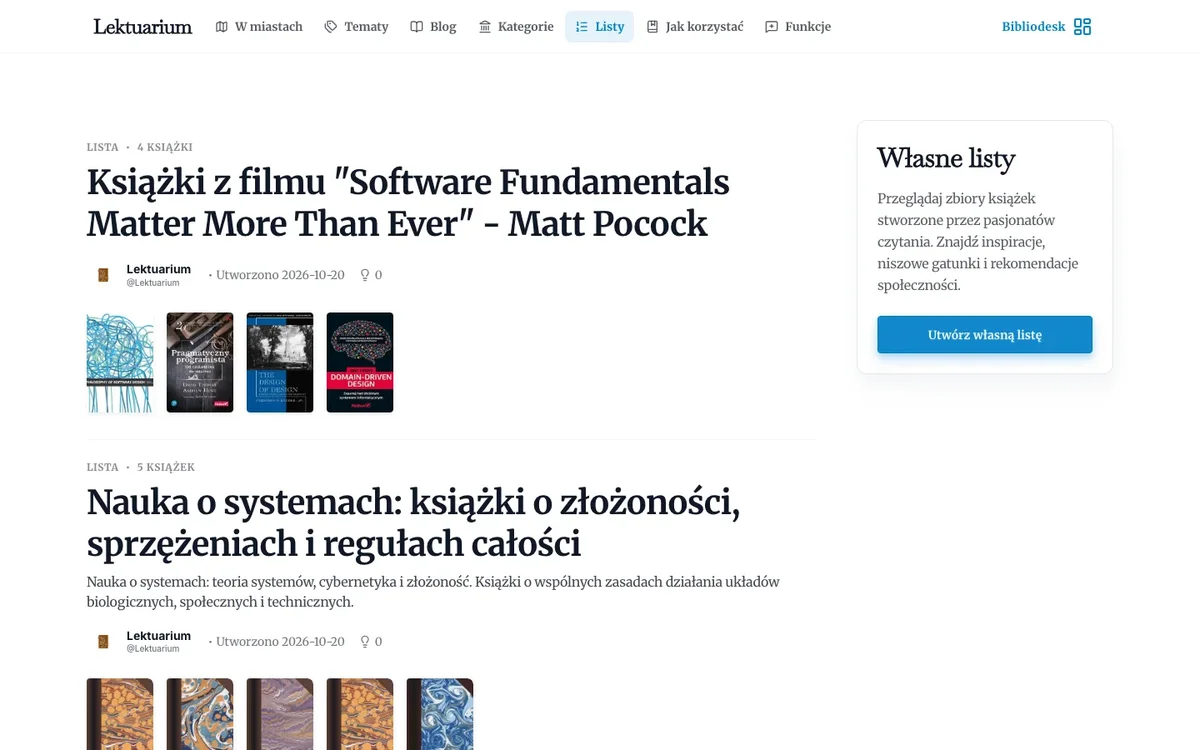Click the library icon beside Kategorie
Viewport: 1200px width, 750px height.
485,27
